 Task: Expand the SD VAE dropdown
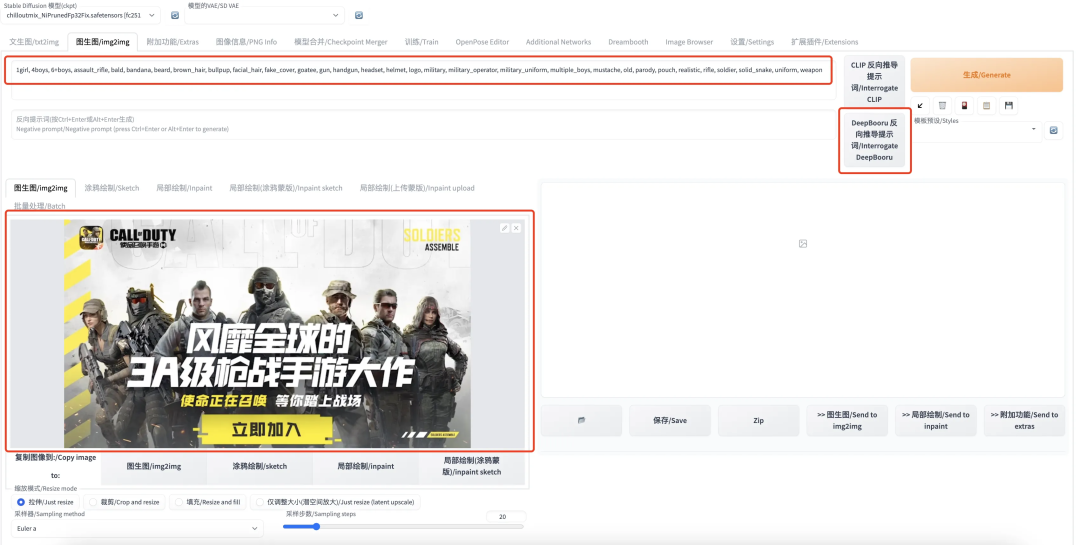point(264,15)
